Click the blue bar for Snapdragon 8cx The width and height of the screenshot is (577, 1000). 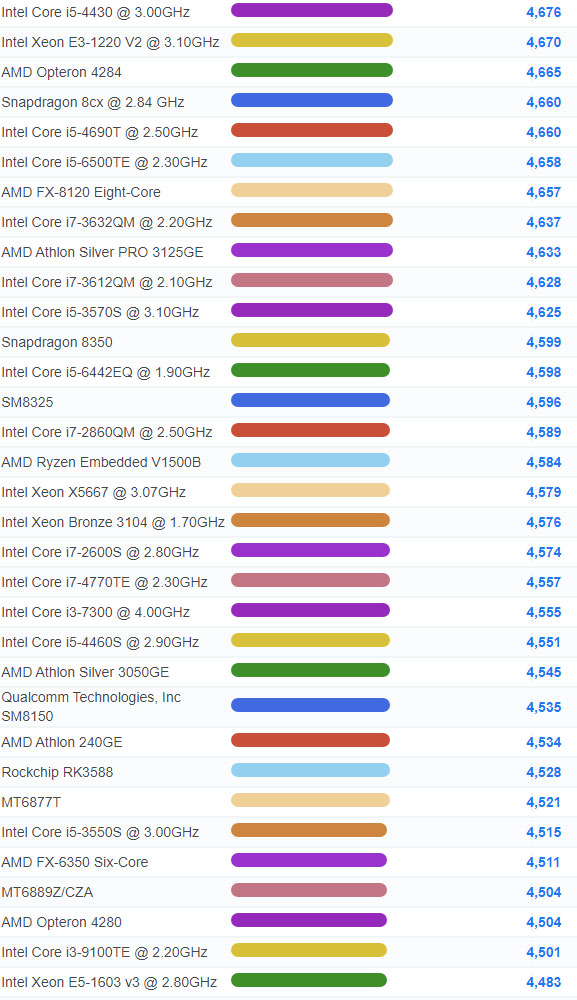(312, 100)
